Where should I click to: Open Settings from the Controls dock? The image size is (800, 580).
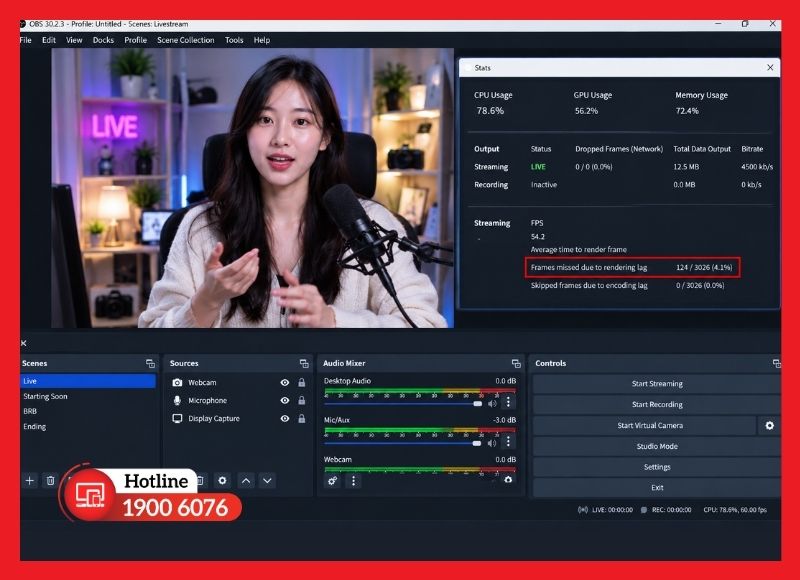click(x=657, y=467)
